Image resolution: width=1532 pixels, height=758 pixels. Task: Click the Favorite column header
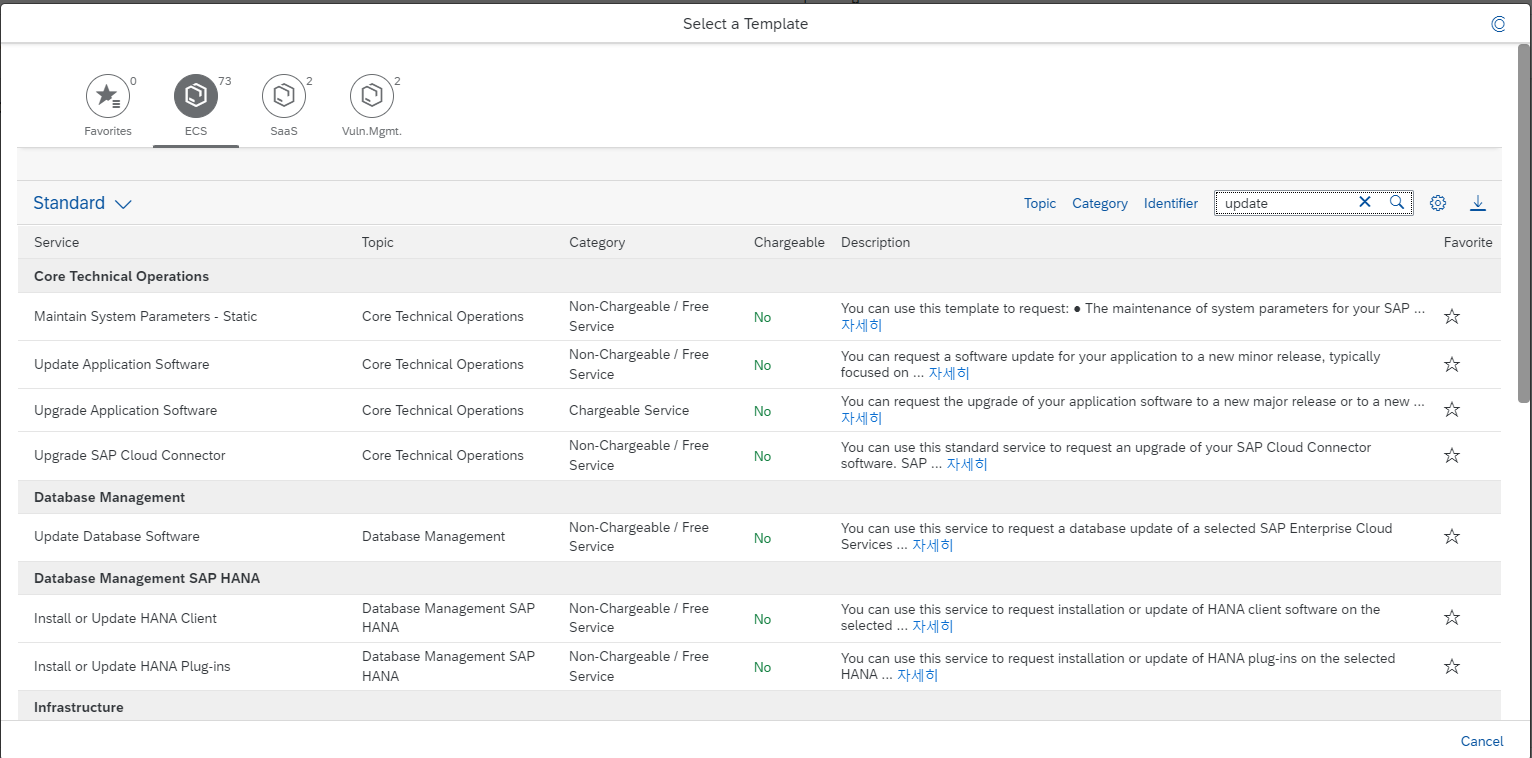[x=1468, y=242]
